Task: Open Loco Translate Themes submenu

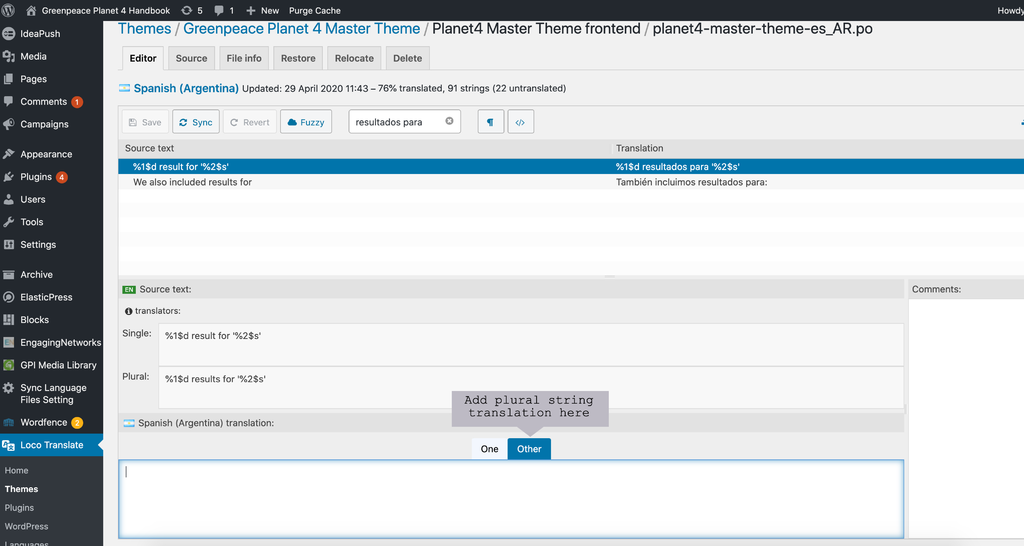Action: point(22,489)
